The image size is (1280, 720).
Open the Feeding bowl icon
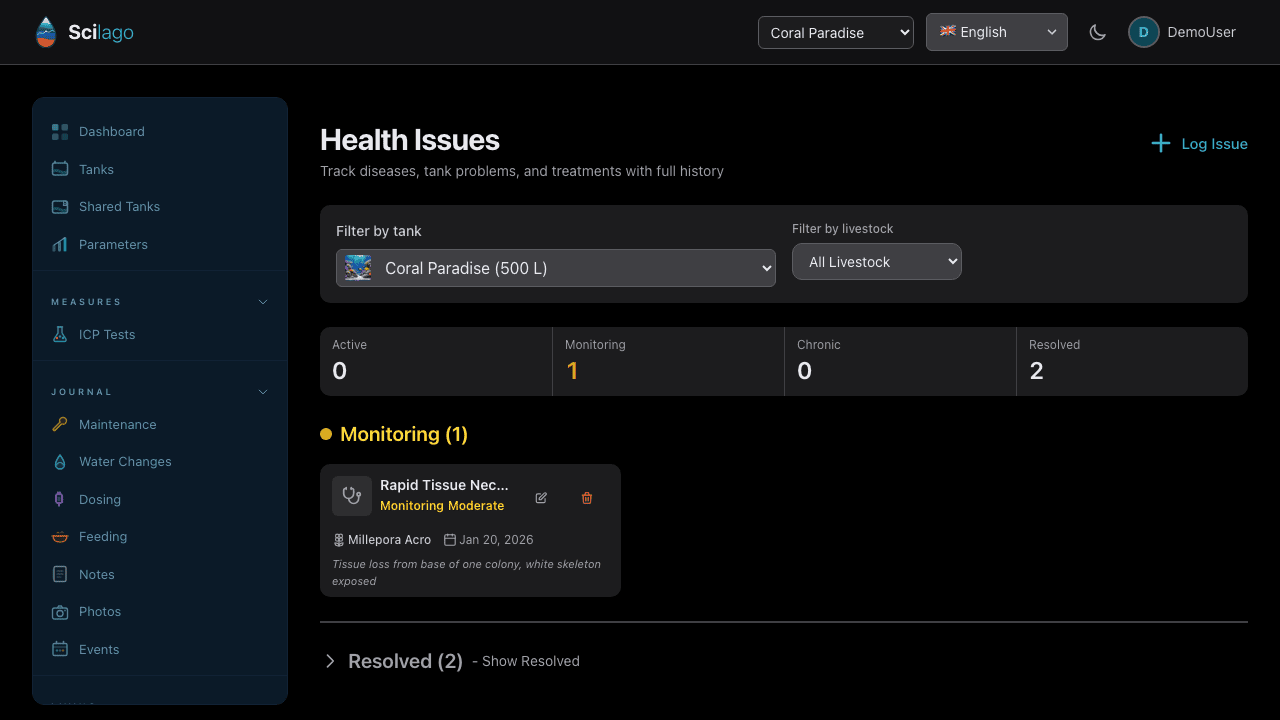[x=60, y=537]
